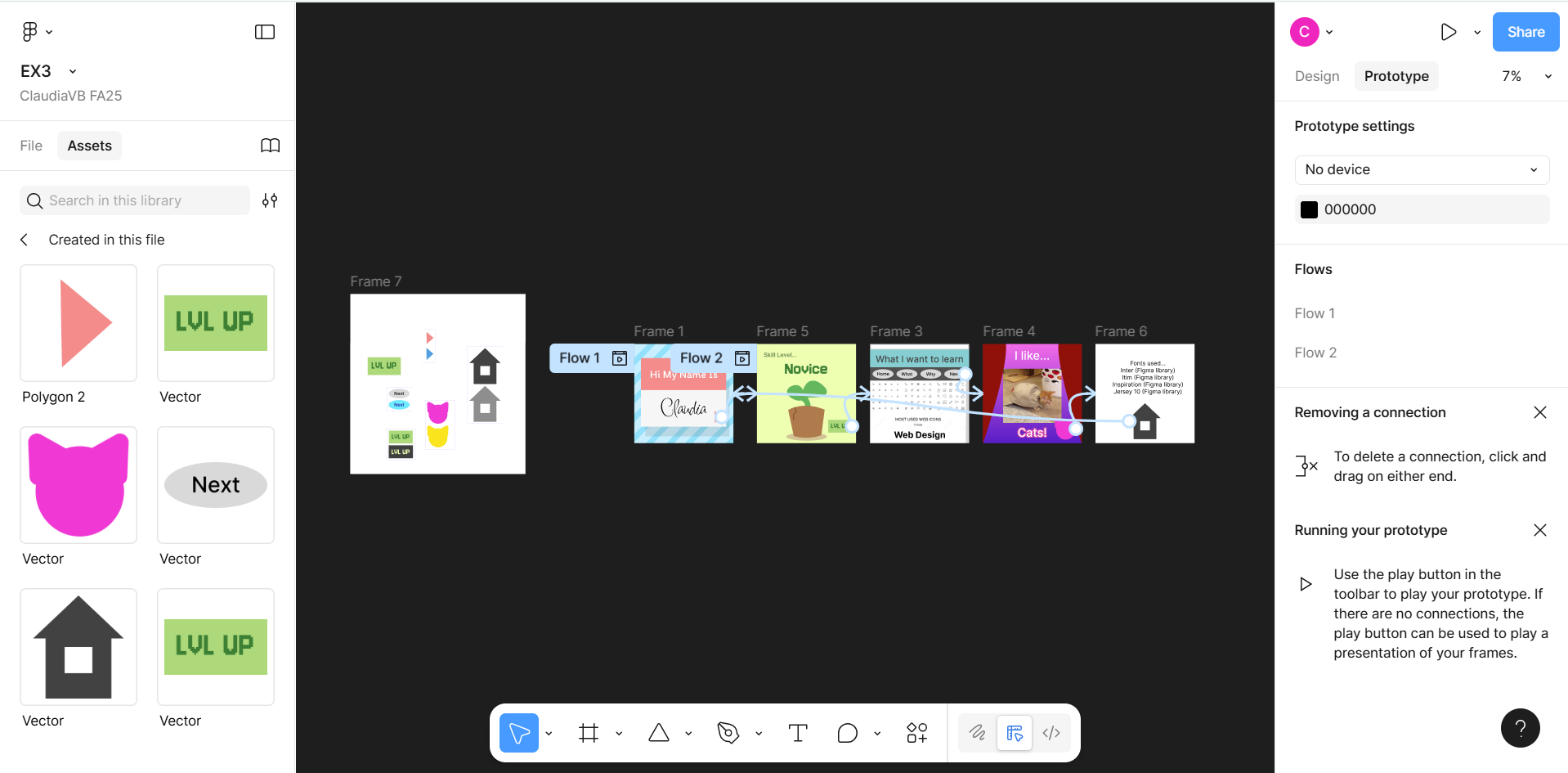Viewport: 1568px width, 773px height.
Task: Select the Move tool in toolbar
Action: [x=518, y=733]
